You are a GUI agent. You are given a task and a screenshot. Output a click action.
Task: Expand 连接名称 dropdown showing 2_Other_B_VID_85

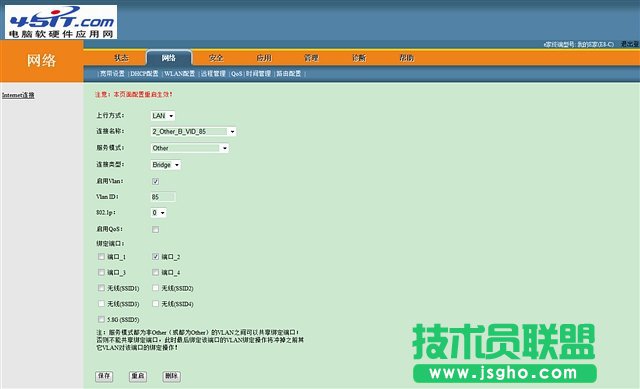[193, 131]
